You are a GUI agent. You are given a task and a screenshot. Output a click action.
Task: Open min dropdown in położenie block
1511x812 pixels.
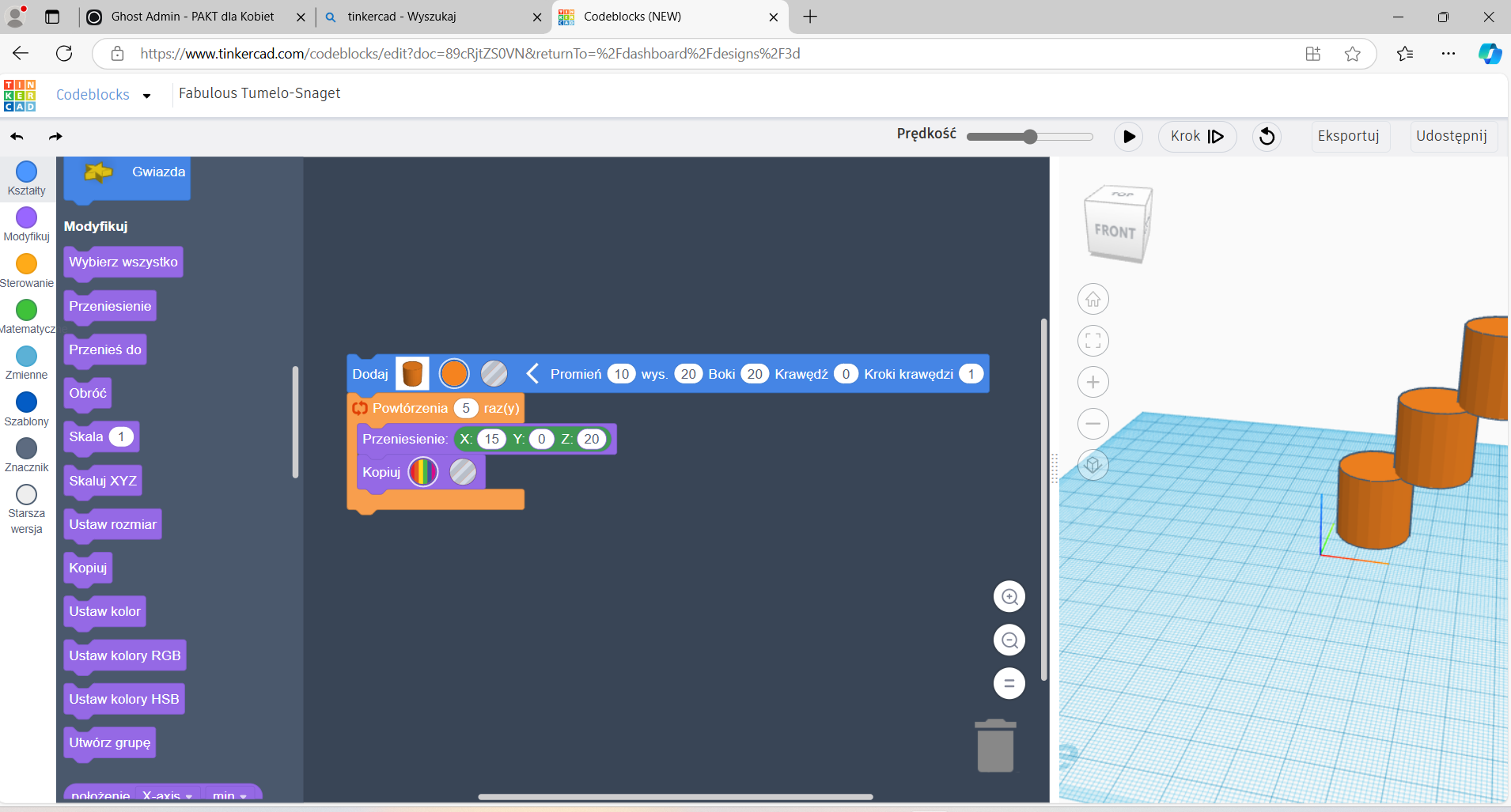tap(229, 795)
